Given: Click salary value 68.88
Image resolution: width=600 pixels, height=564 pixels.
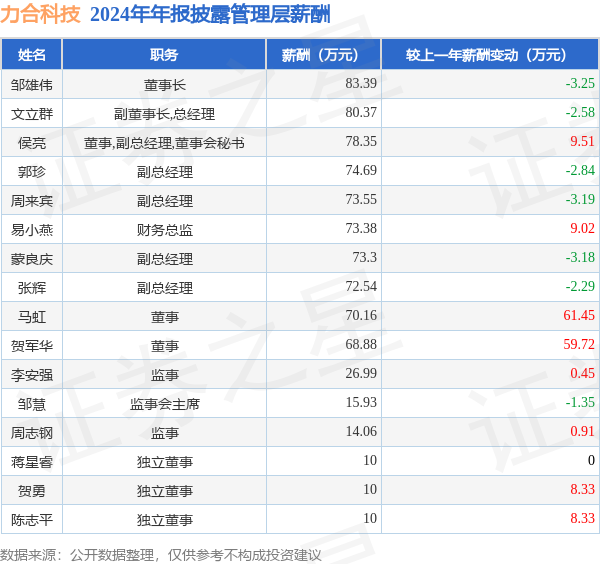Looking at the screenshot, I should (x=361, y=344).
